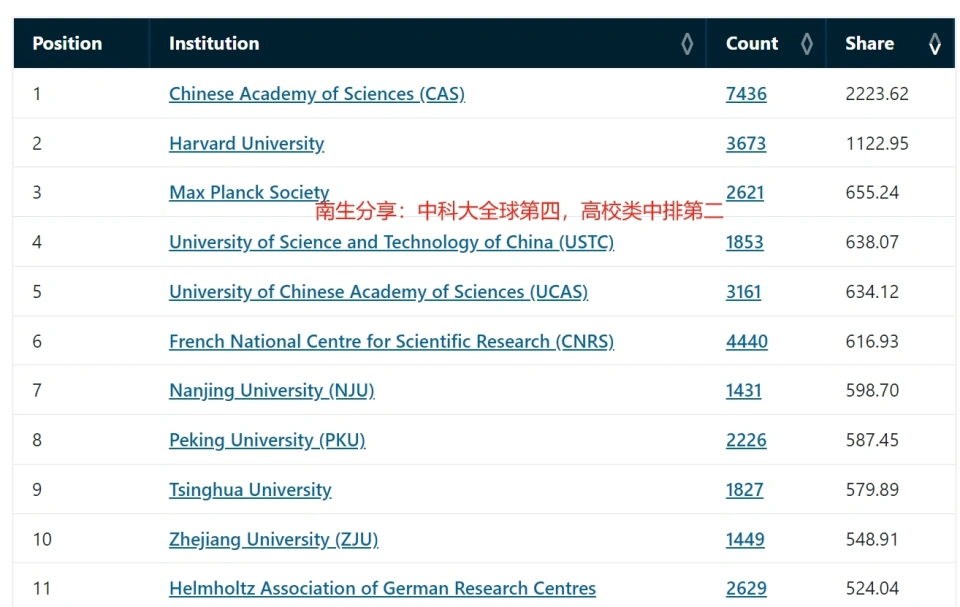
Task: Sort table by Count column arrows
Action: point(807,43)
